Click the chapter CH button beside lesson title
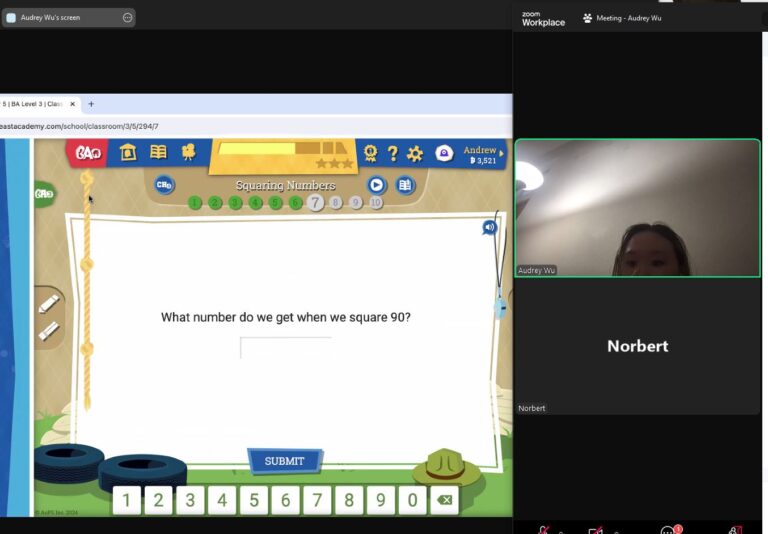 coord(164,185)
